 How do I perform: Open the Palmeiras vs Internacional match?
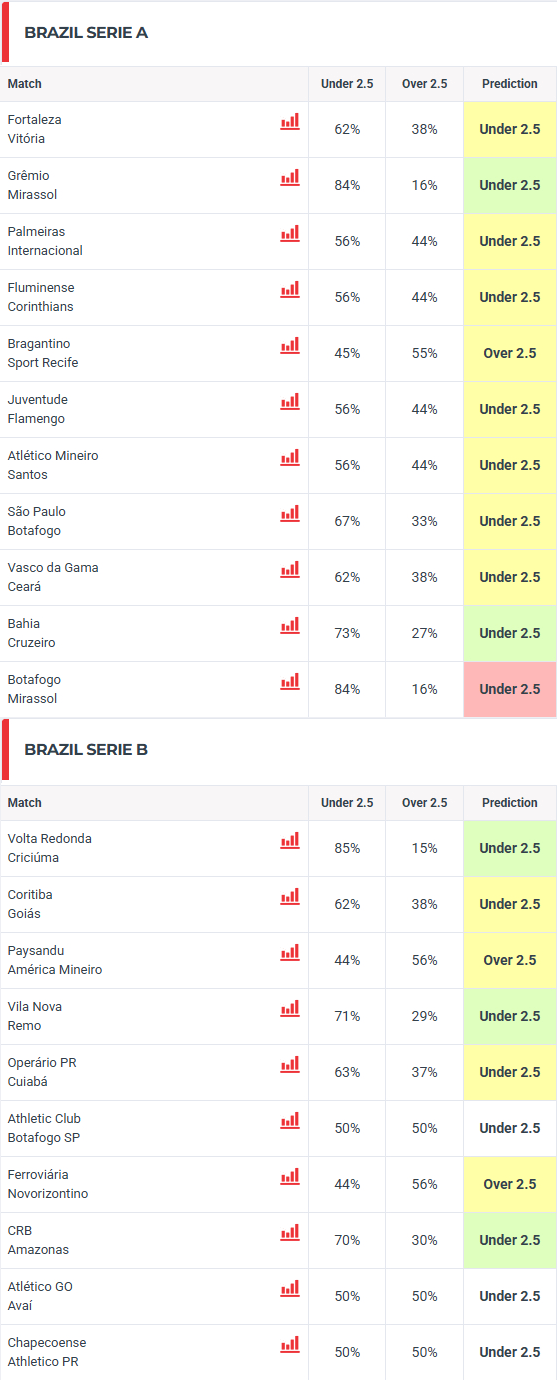(45, 241)
